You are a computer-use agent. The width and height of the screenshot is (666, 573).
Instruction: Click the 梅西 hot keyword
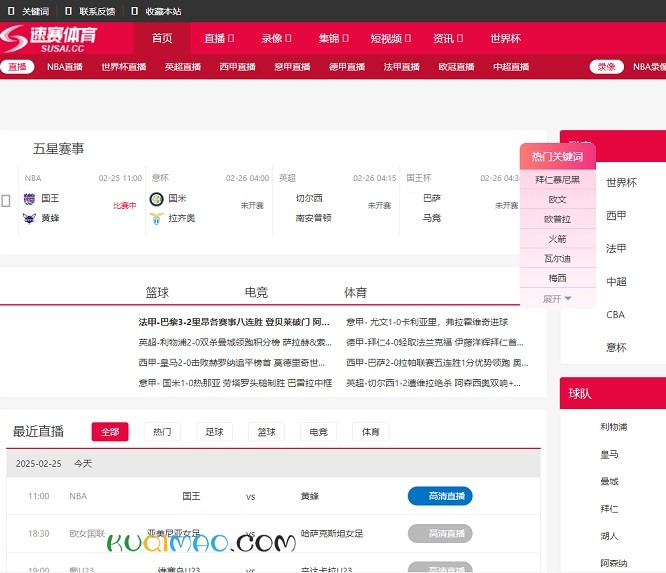(557, 278)
